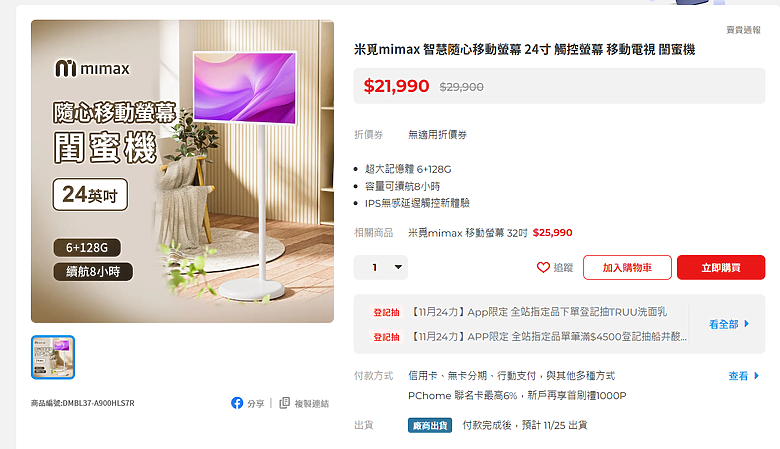Image resolution: width=780 pixels, height=449 pixels.
Task: Click the Facebook share icon
Action: pyautogui.click(x=237, y=403)
